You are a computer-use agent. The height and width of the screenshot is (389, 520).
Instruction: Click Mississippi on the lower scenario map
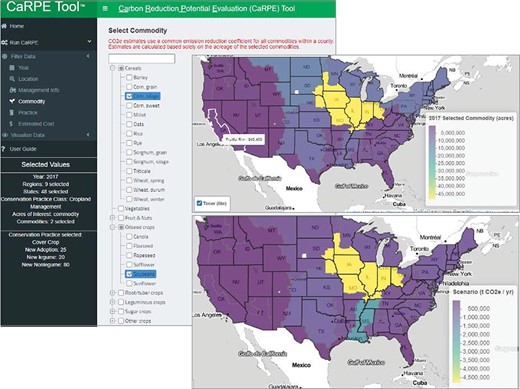point(365,320)
